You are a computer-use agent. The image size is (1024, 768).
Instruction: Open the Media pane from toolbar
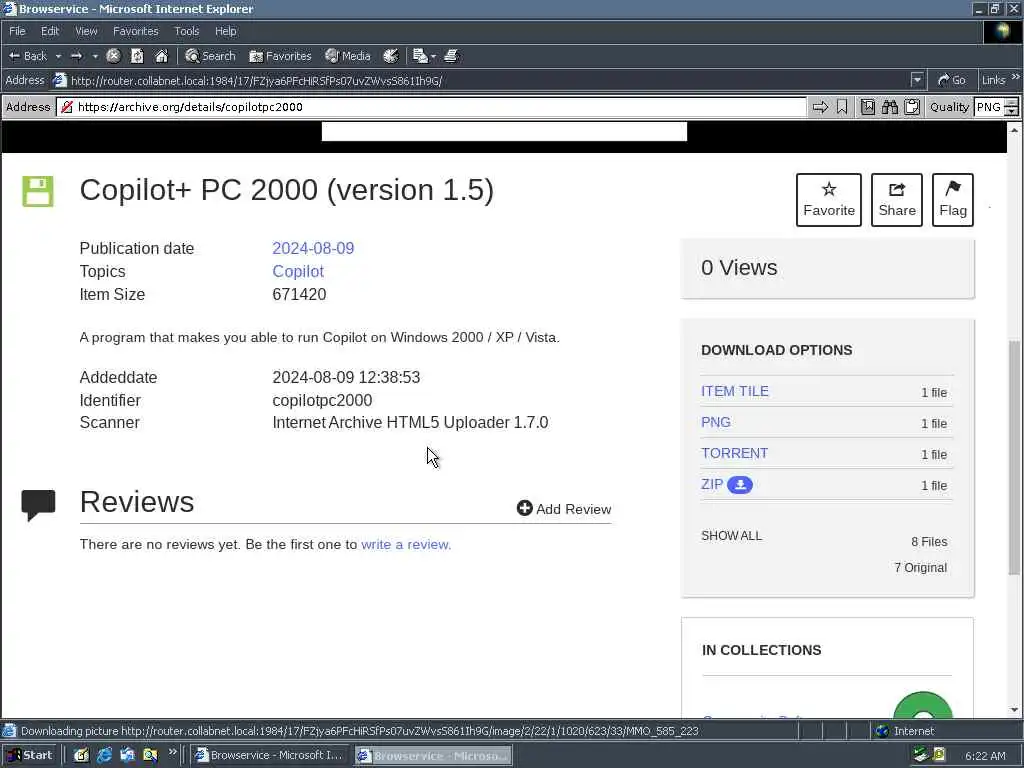coord(348,56)
